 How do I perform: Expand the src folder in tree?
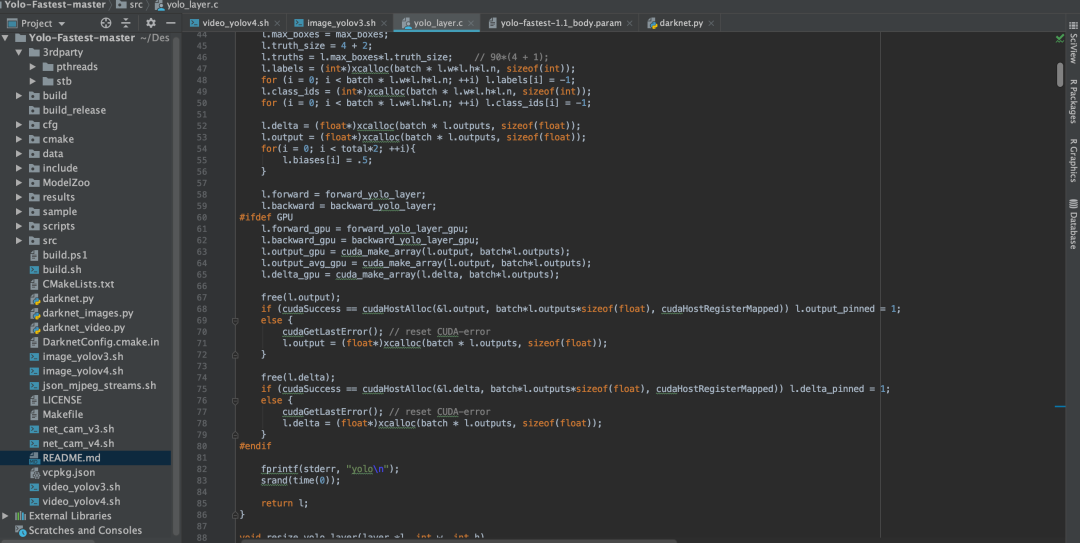click(19, 240)
